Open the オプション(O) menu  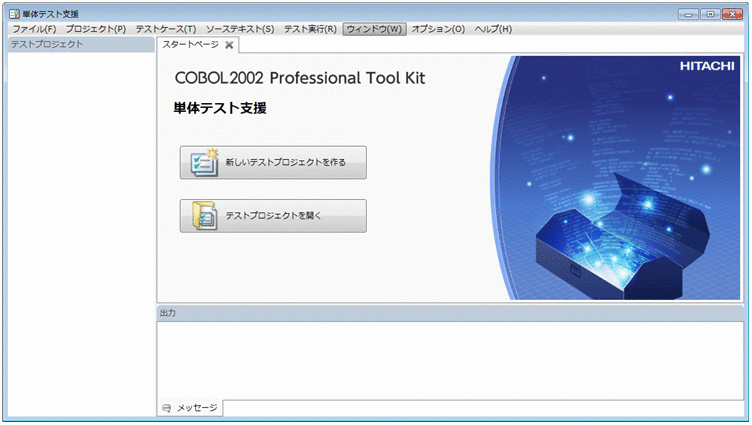point(438,29)
